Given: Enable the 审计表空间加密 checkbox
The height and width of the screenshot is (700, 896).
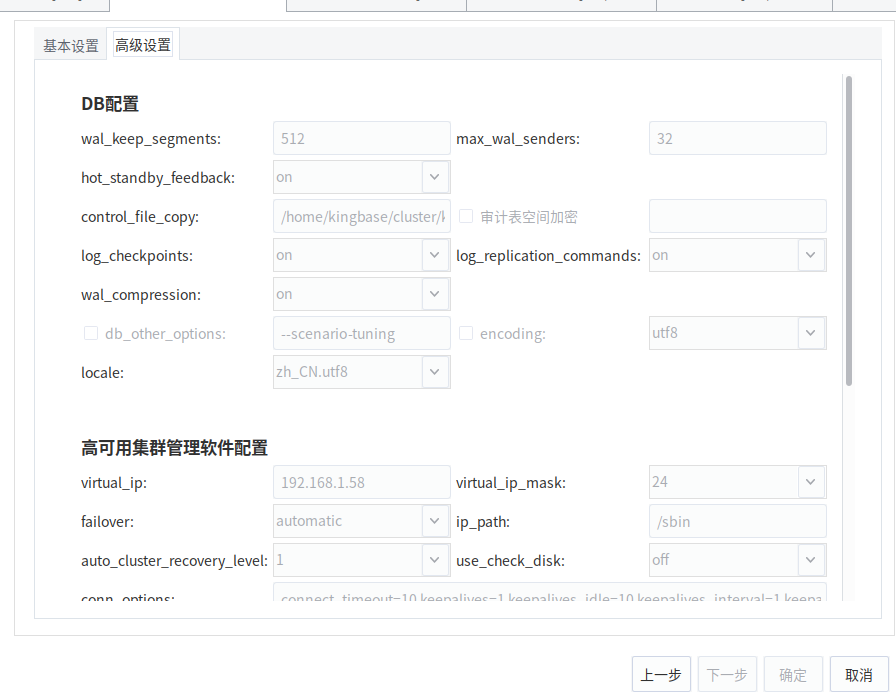Looking at the screenshot, I should pyautogui.click(x=466, y=216).
